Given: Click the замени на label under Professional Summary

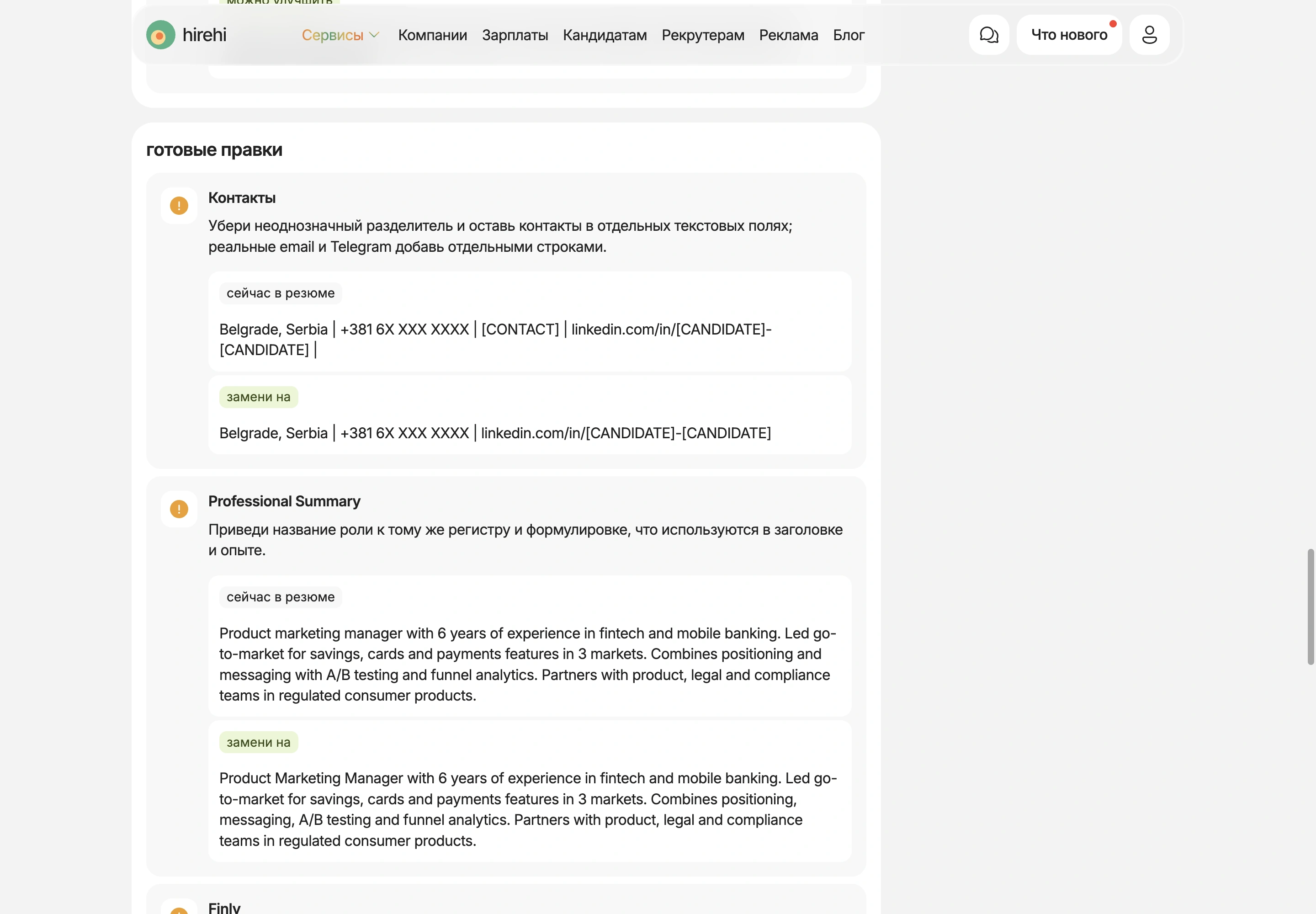Looking at the screenshot, I should coord(258,742).
